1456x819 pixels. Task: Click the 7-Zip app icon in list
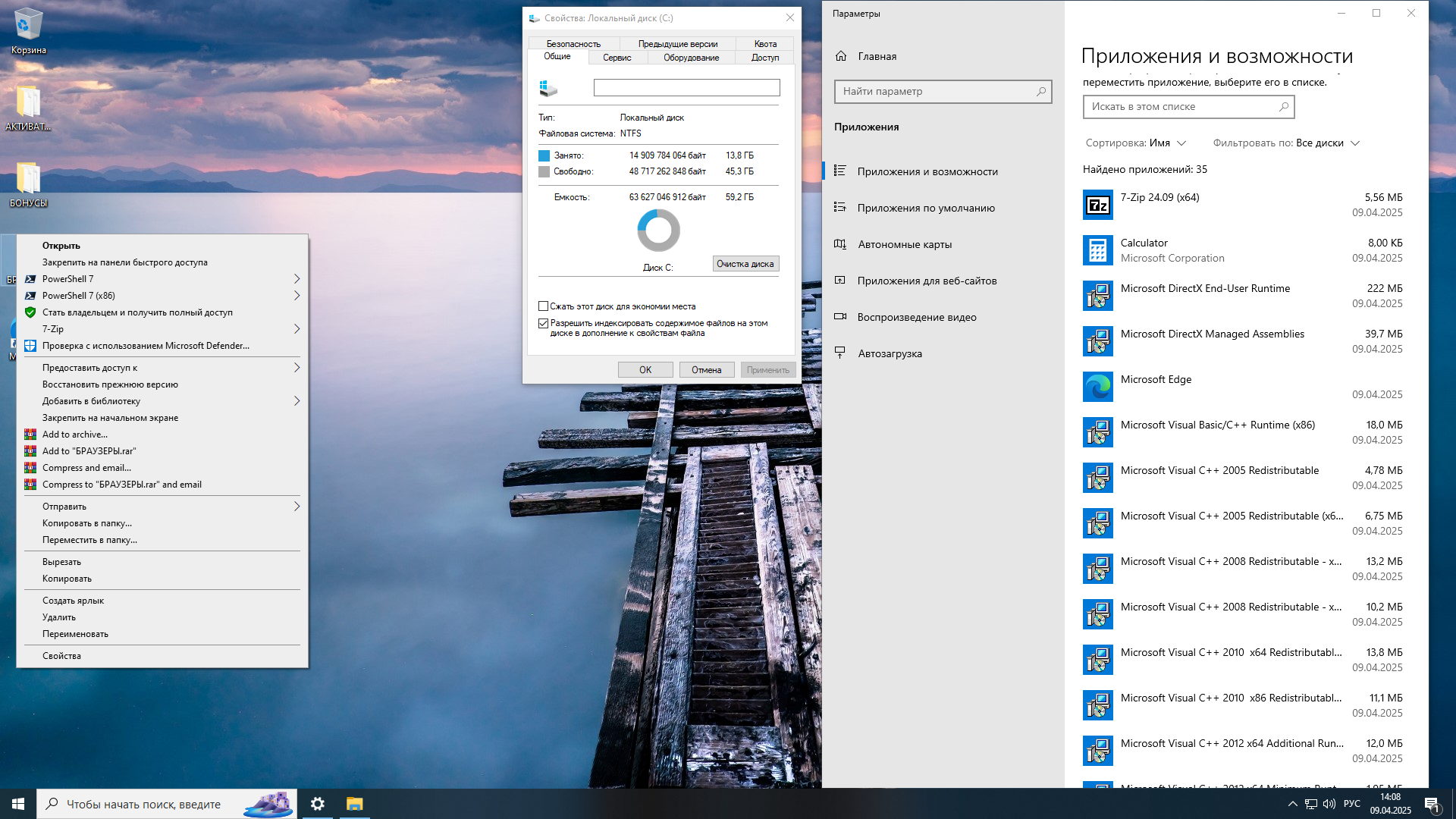(x=1097, y=205)
